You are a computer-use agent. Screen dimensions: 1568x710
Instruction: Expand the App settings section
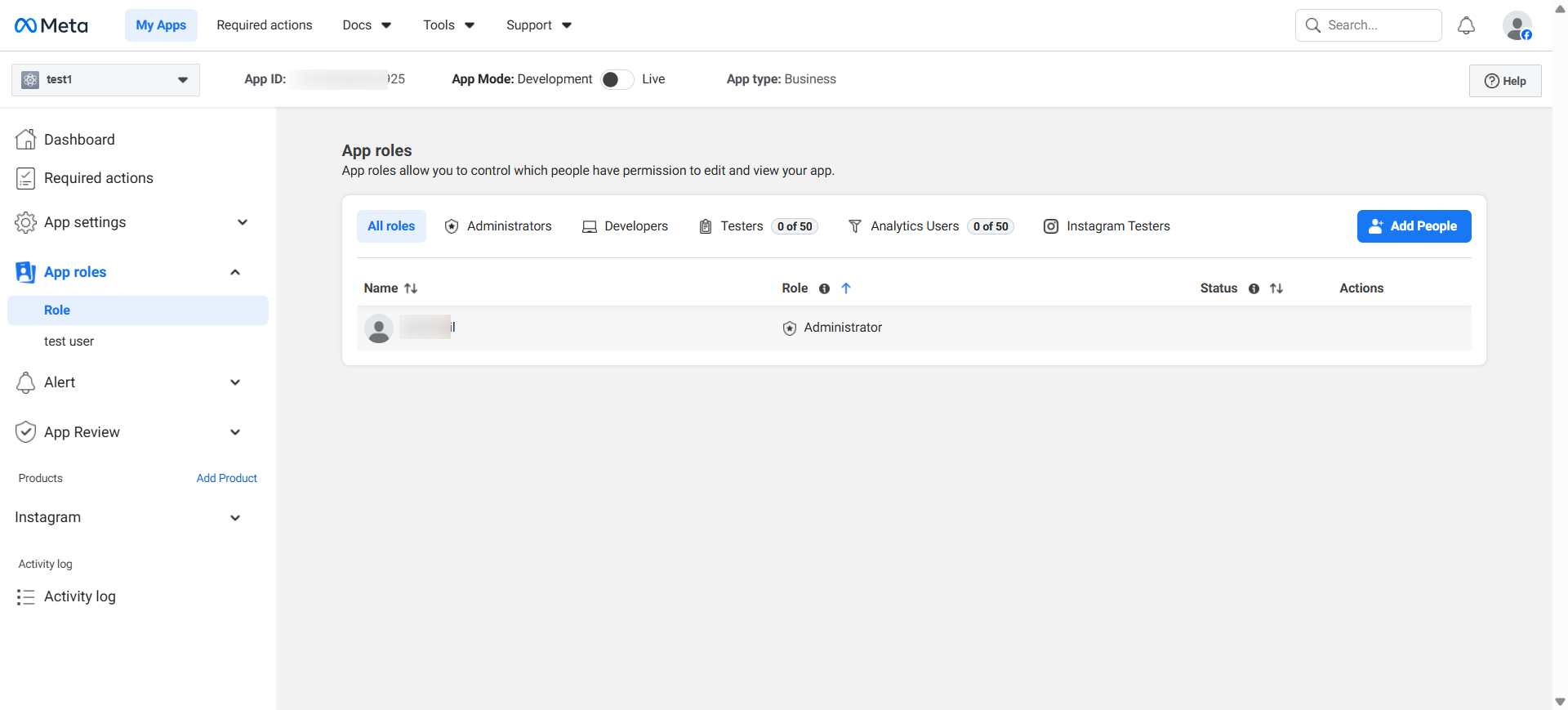(242, 222)
